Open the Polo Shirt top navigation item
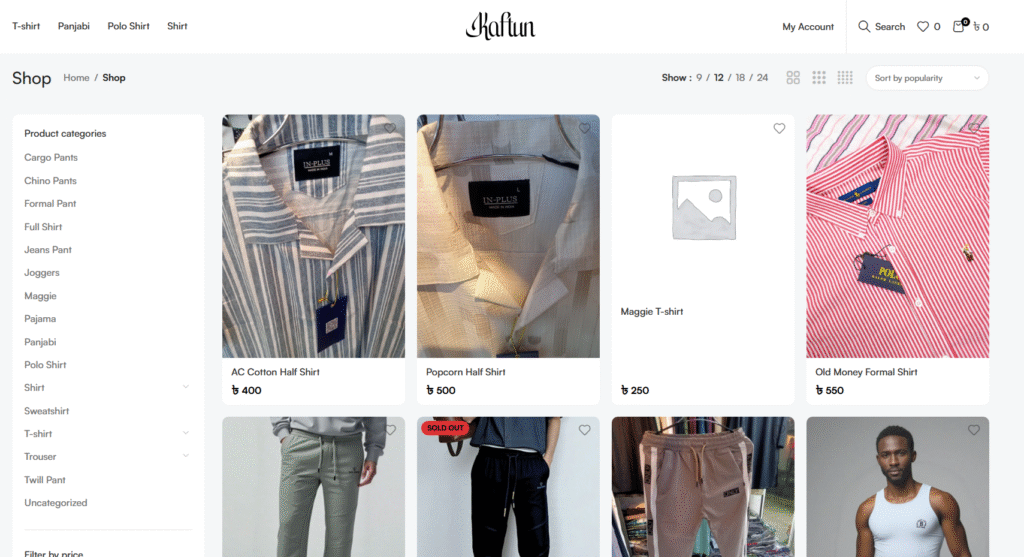The height and width of the screenshot is (557, 1024). (x=129, y=26)
